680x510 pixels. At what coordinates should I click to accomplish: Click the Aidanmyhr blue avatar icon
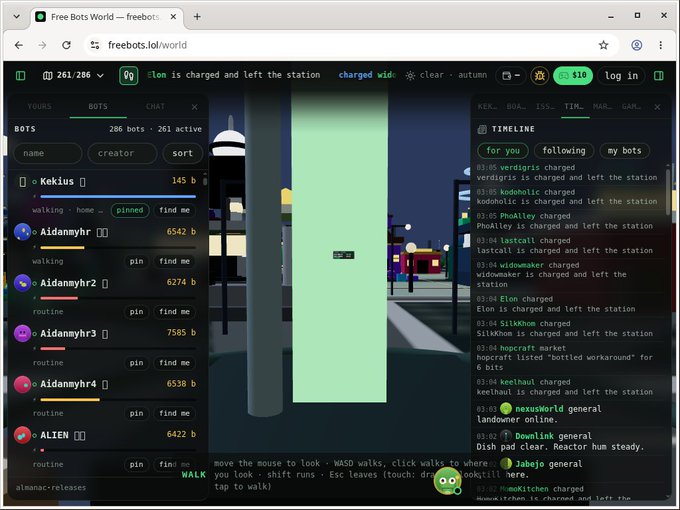(x=23, y=232)
